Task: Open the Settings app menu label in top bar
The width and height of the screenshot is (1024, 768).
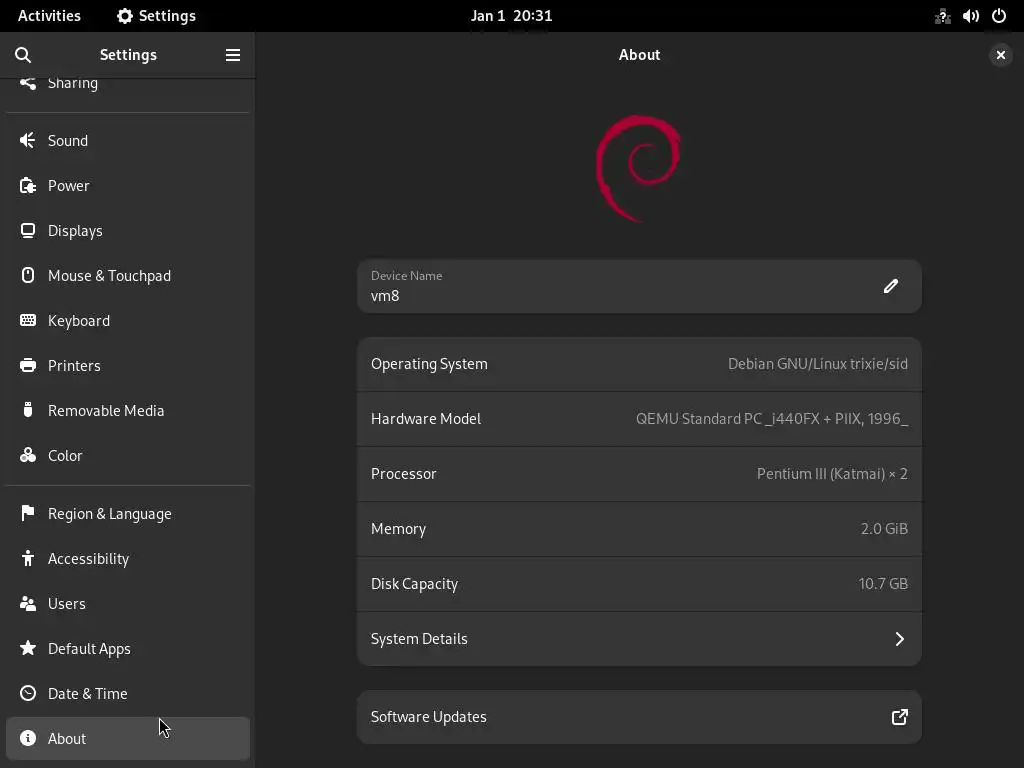Action: (x=167, y=16)
